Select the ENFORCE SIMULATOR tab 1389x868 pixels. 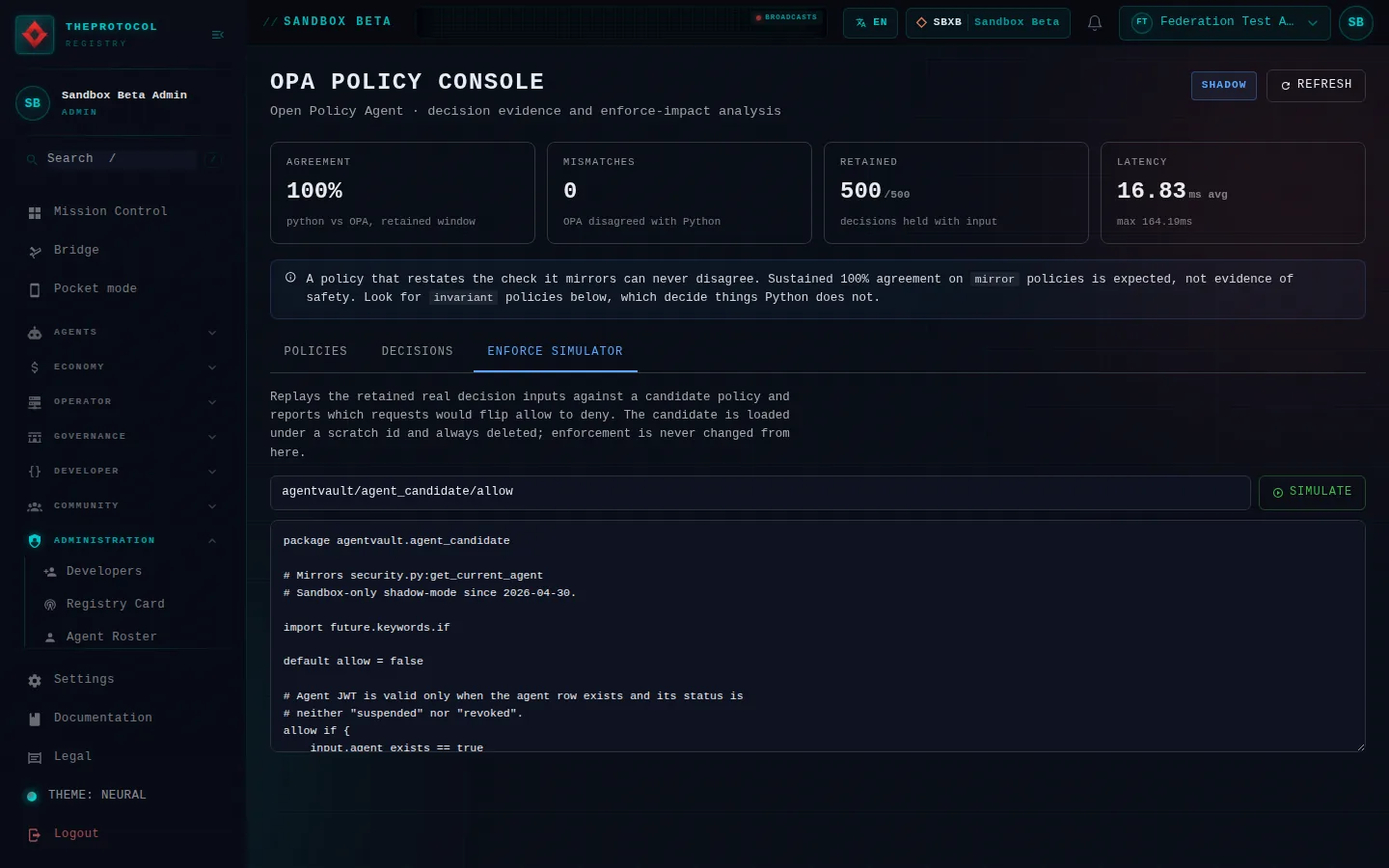click(556, 351)
